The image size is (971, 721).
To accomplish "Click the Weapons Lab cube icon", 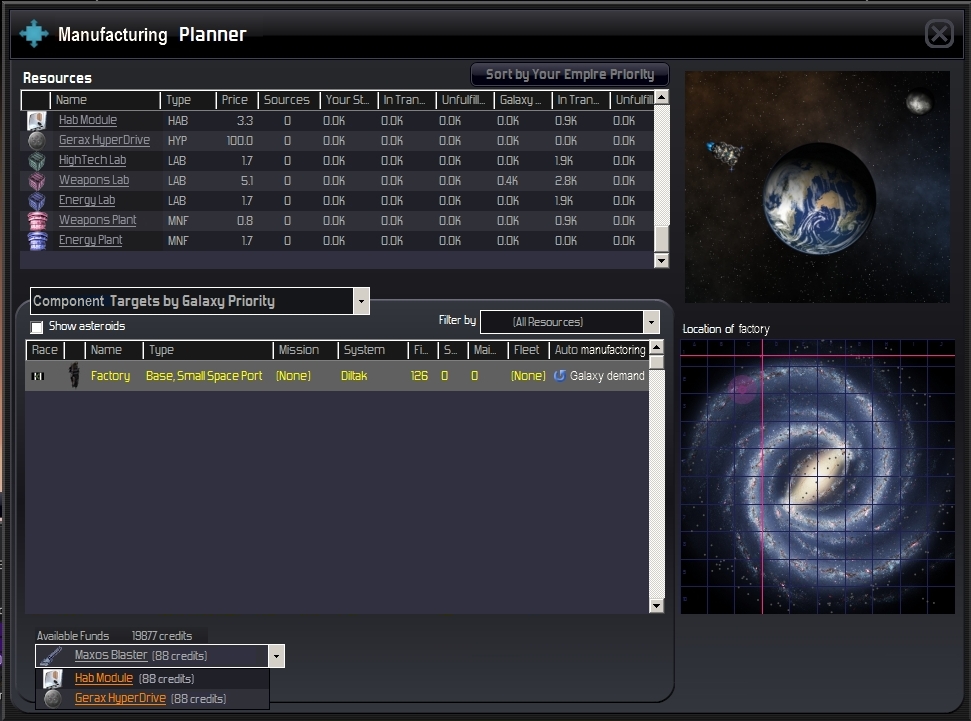I will click(36, 181).
